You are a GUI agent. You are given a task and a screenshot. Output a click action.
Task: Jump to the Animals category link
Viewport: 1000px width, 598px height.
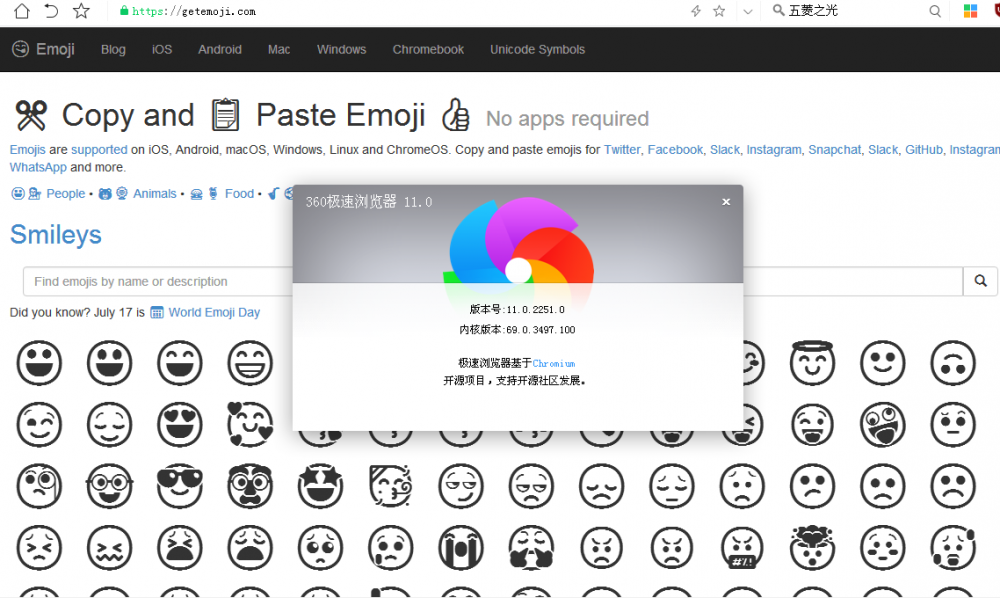pyautogui.click(x=154, y=194)
